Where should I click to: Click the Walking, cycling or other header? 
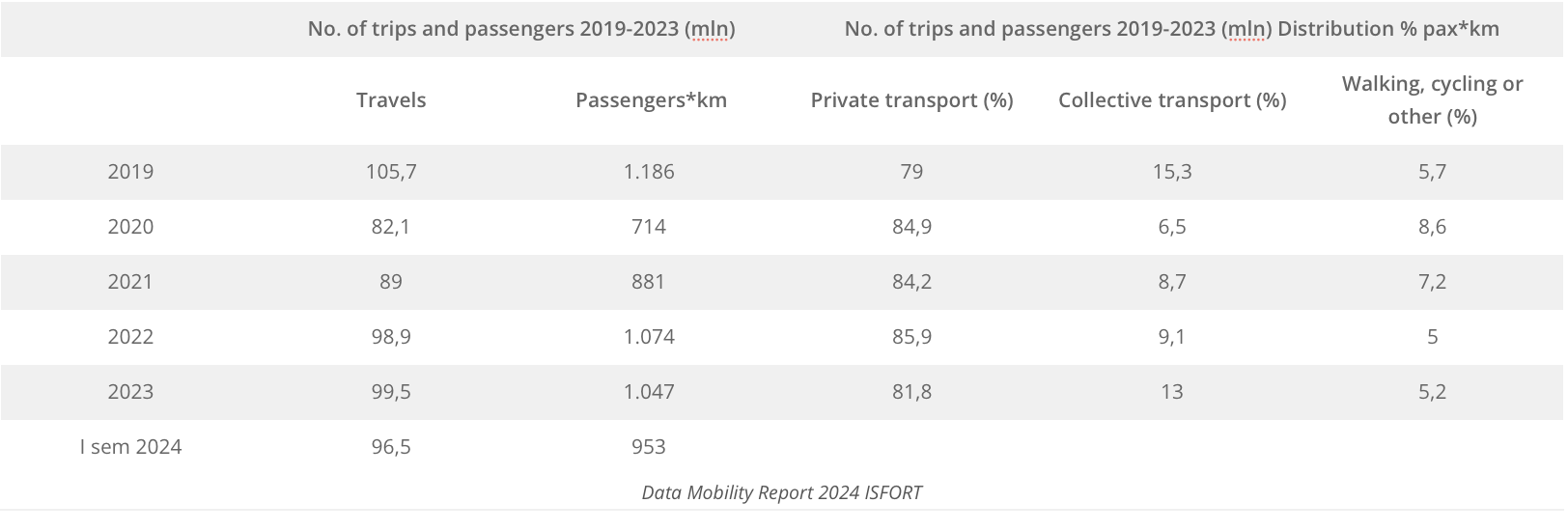coord(1432,100)
